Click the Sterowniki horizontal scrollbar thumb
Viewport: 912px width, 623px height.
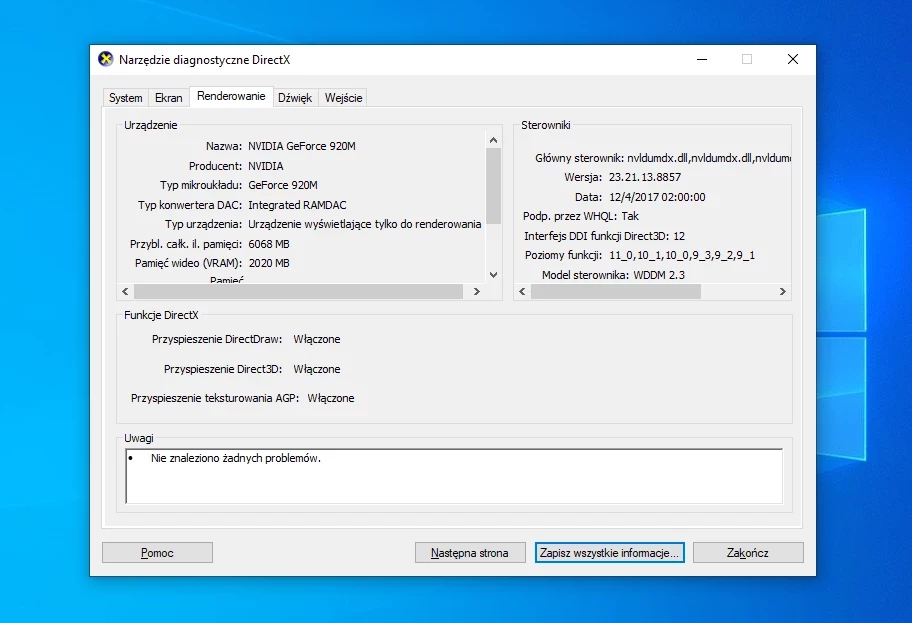click(615, 292)
